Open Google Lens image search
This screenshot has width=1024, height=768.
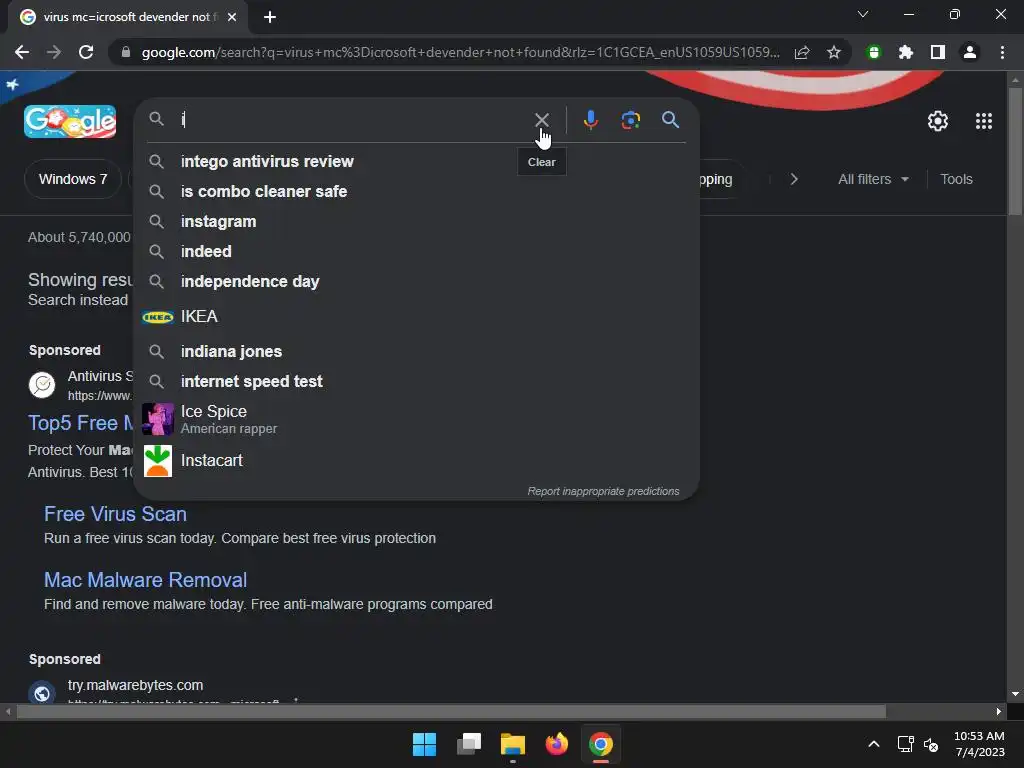[x=630, y=120]
